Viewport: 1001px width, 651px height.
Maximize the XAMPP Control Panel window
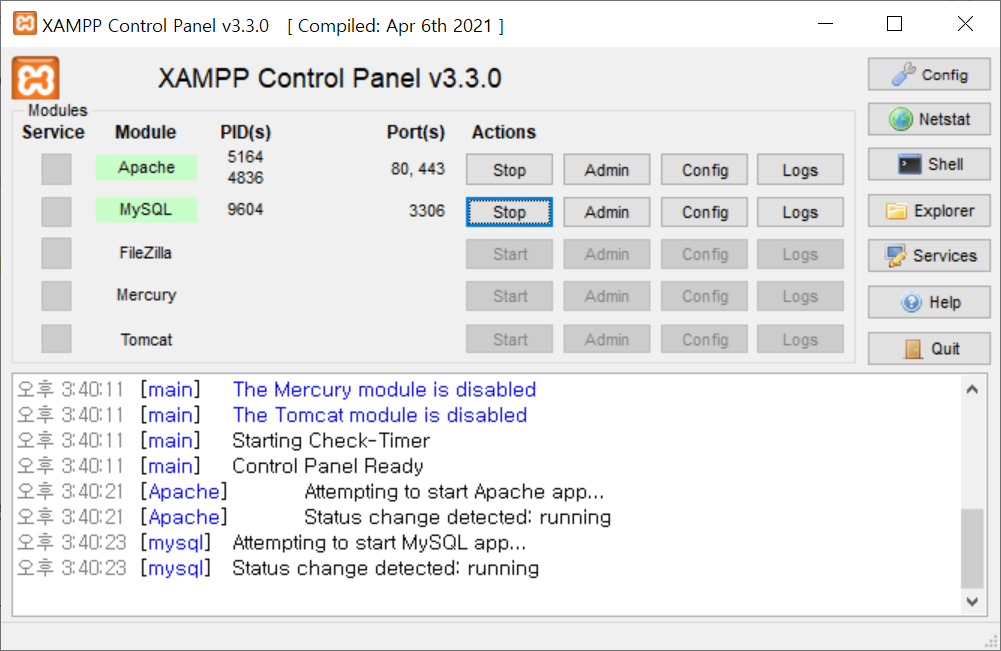(x=894, y=24)
